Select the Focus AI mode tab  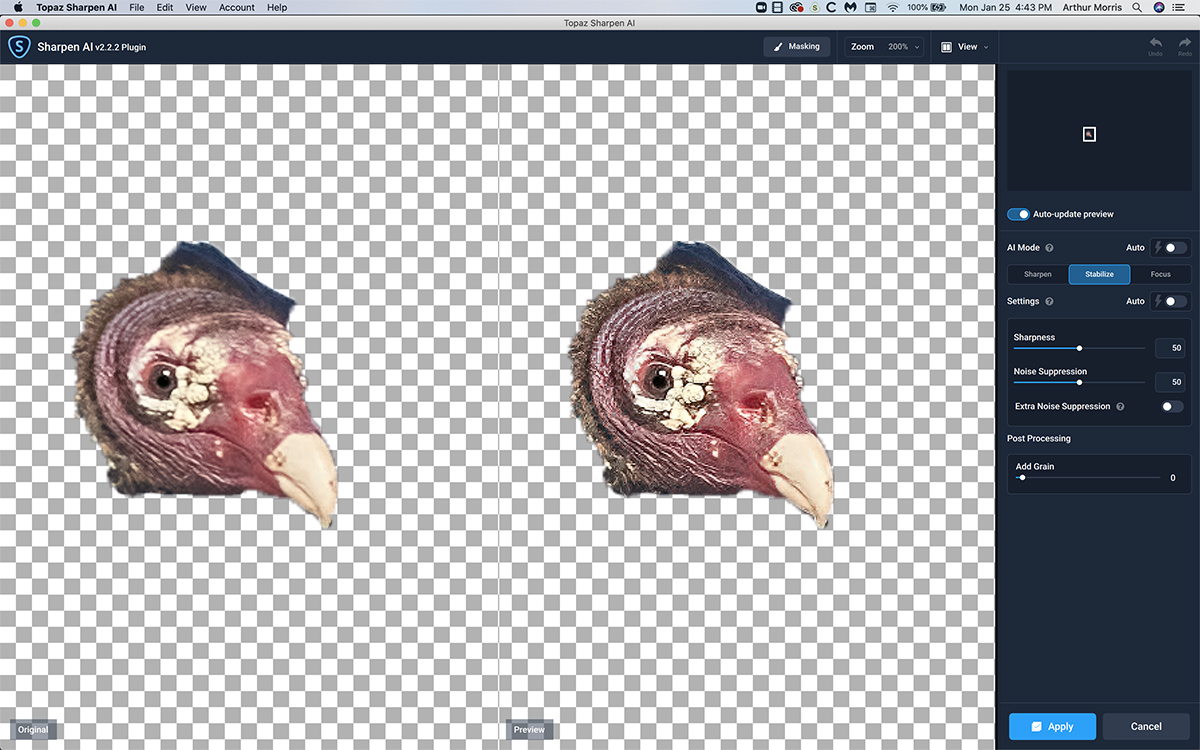[1160, 274]
